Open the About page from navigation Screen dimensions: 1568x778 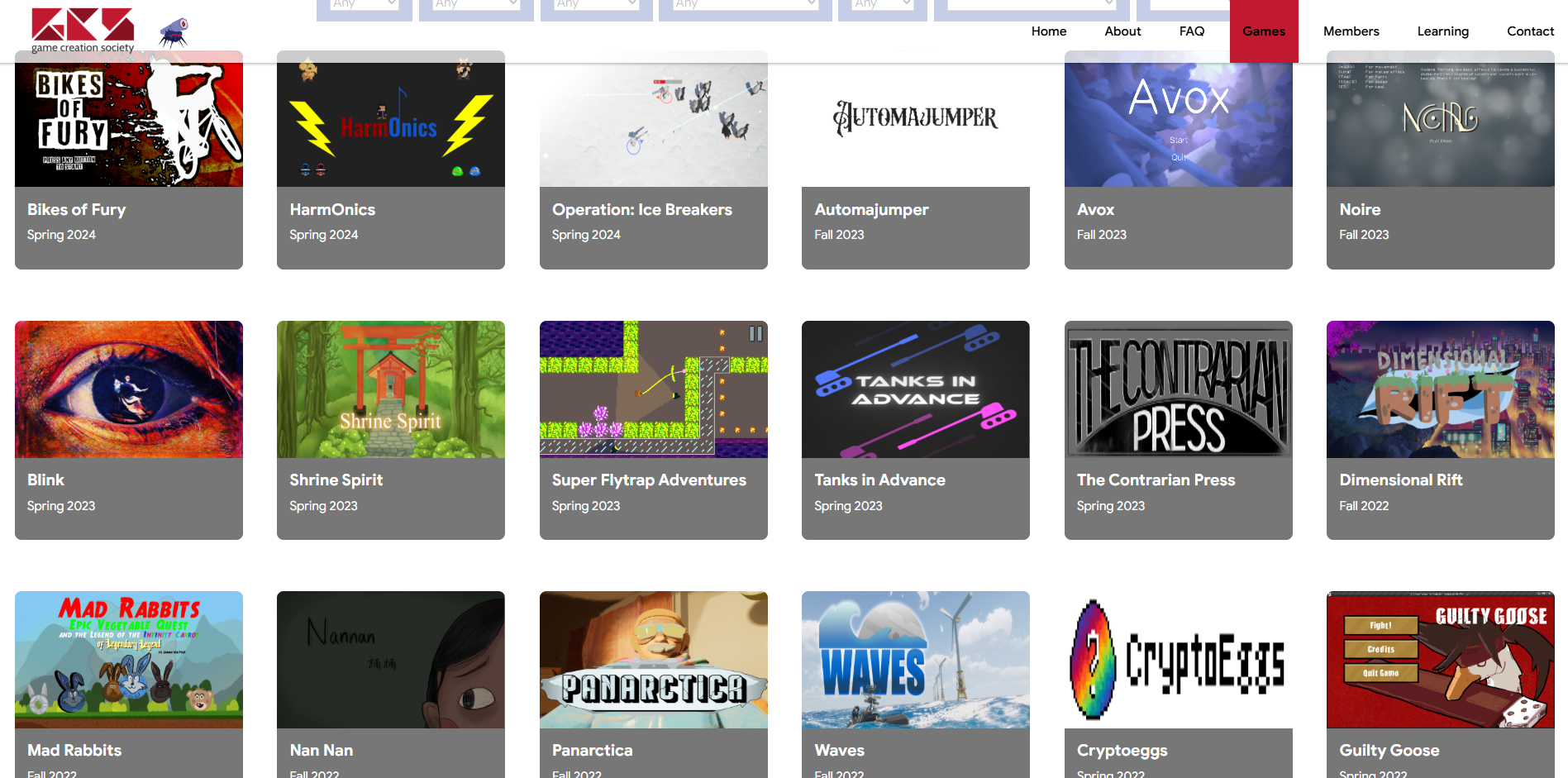pos(1122,31)
